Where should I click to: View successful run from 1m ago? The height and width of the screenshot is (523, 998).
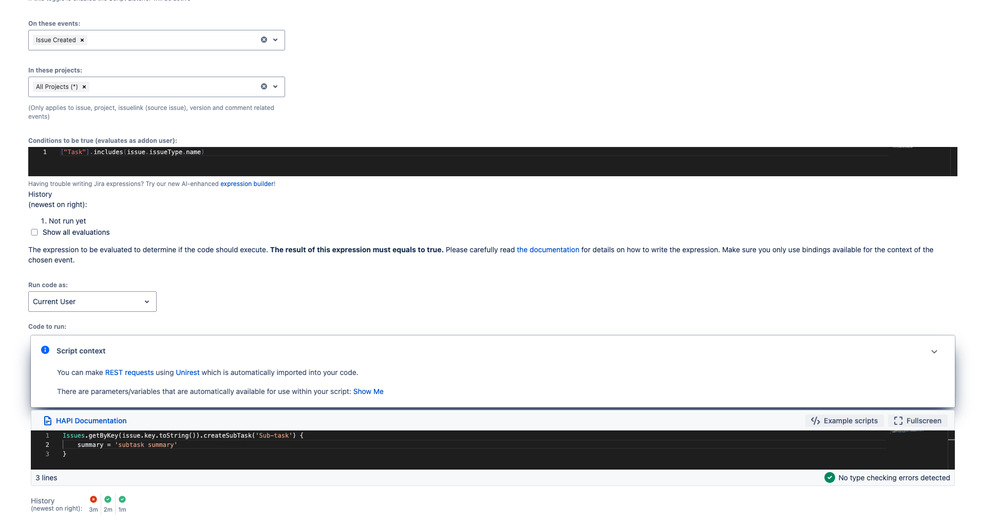122,499
